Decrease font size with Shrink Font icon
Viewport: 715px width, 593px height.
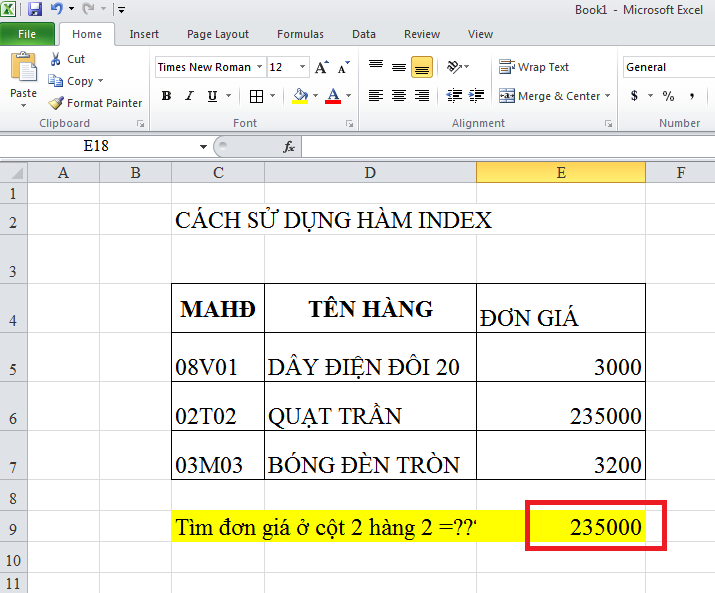coord(343,67)
